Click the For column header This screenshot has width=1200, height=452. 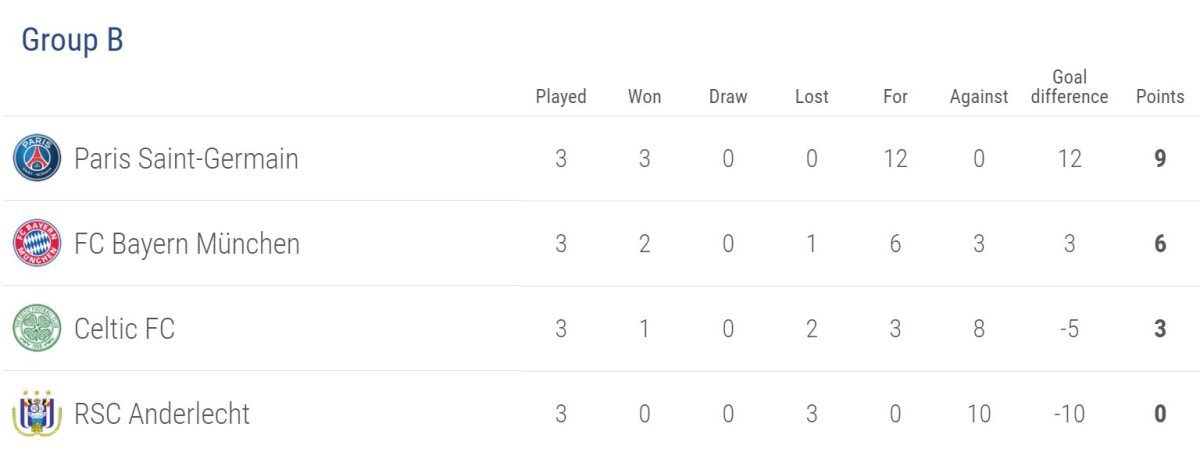pyautogui.click(x=895, y=97)
